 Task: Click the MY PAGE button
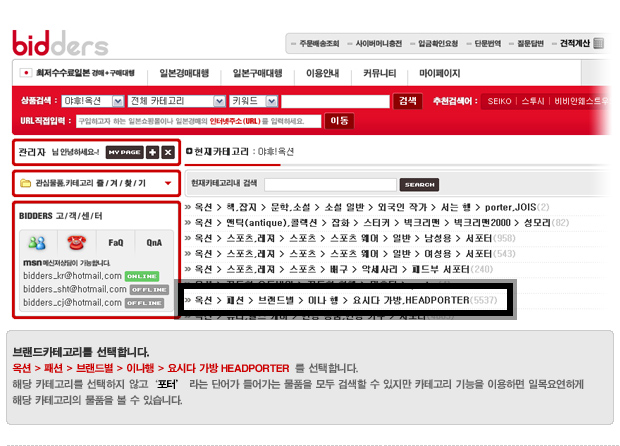click(x=125, y=152)
